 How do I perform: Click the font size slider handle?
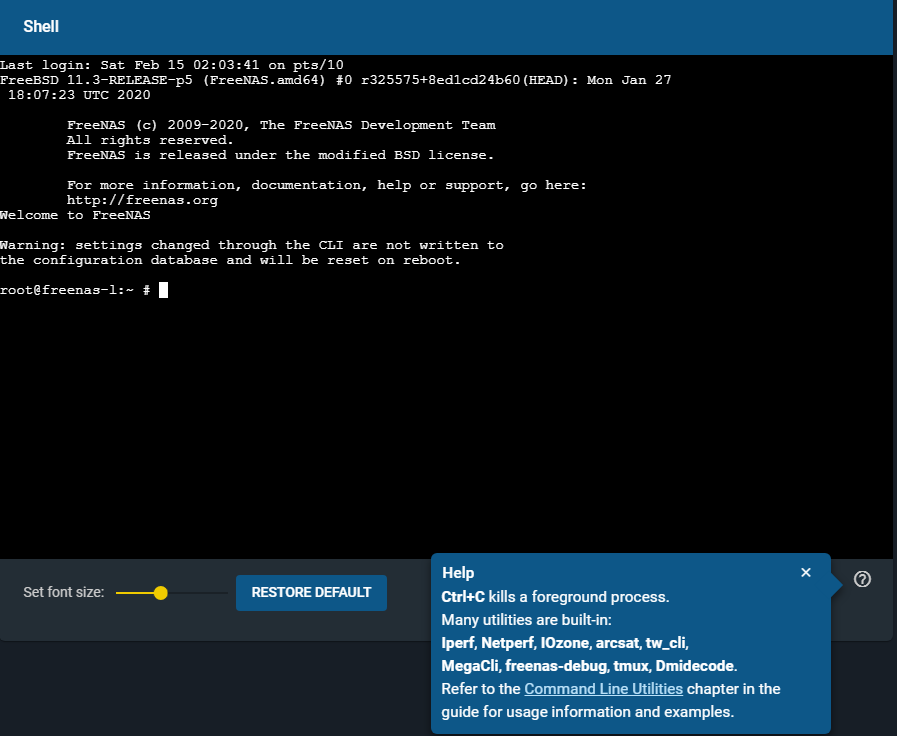pos(161,593)
